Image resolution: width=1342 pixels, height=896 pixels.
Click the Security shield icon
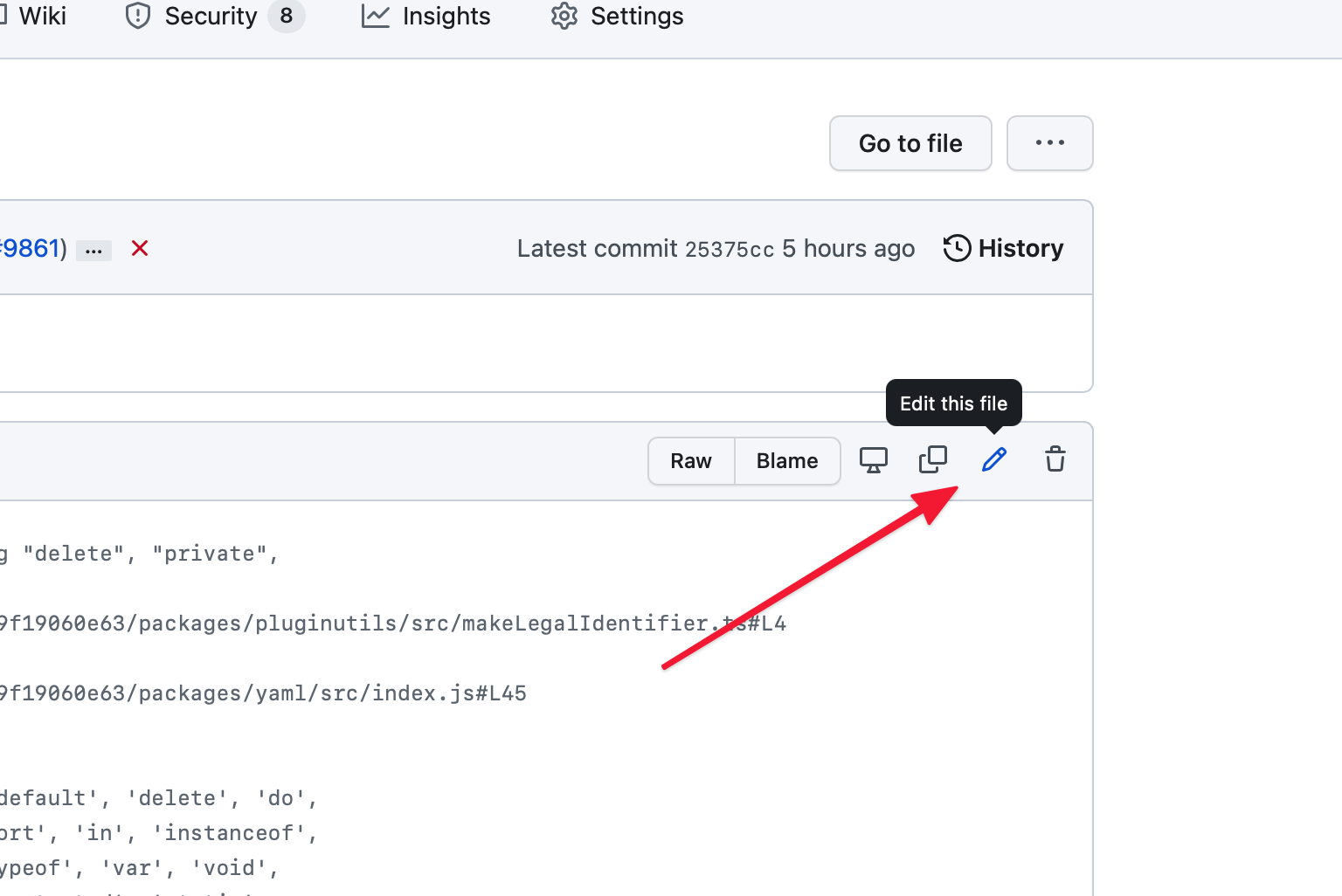pyautogui.click(x=138, y=16)
